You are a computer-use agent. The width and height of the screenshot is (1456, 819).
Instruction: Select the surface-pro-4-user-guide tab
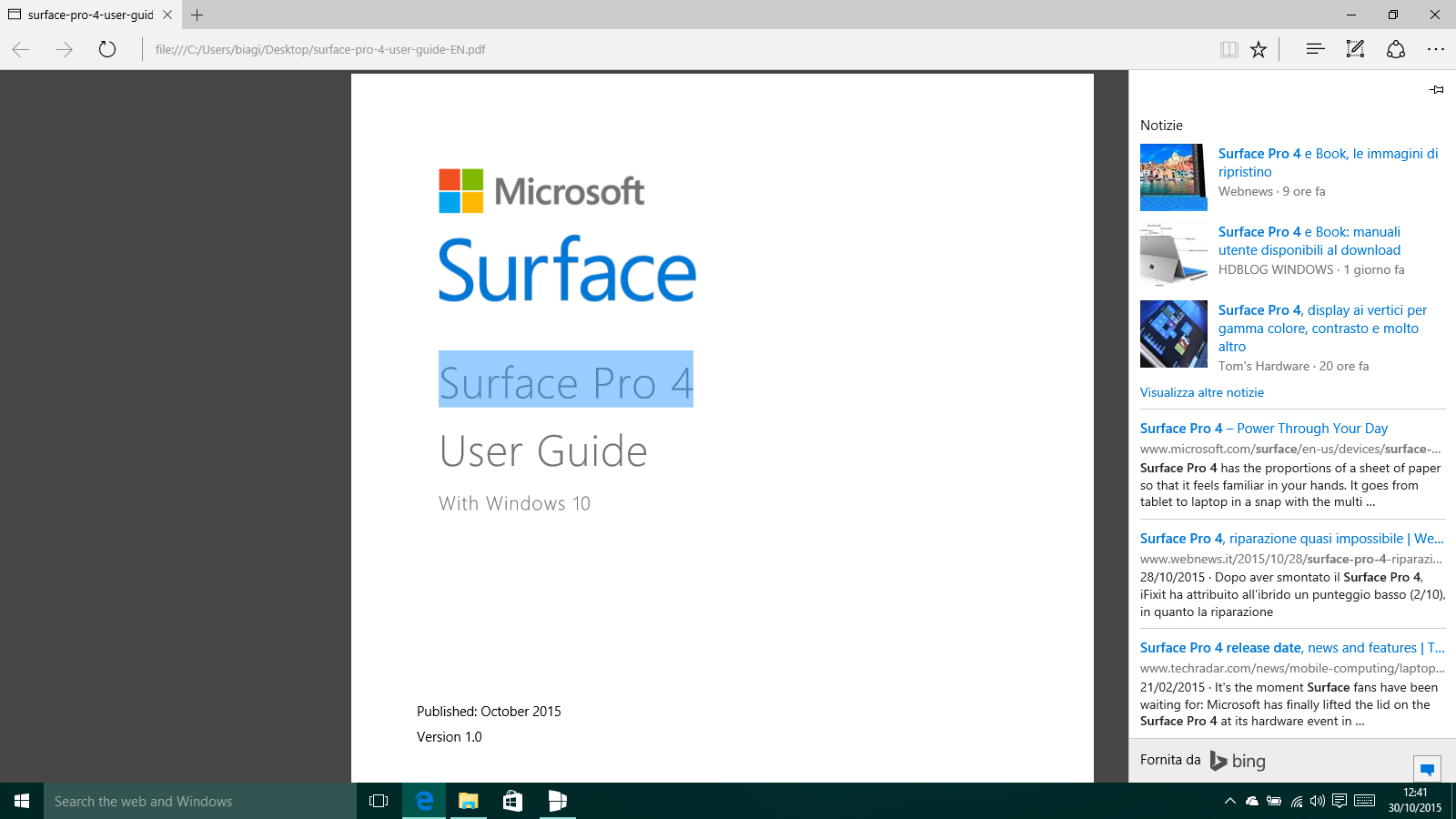click(x=91, y=15)
